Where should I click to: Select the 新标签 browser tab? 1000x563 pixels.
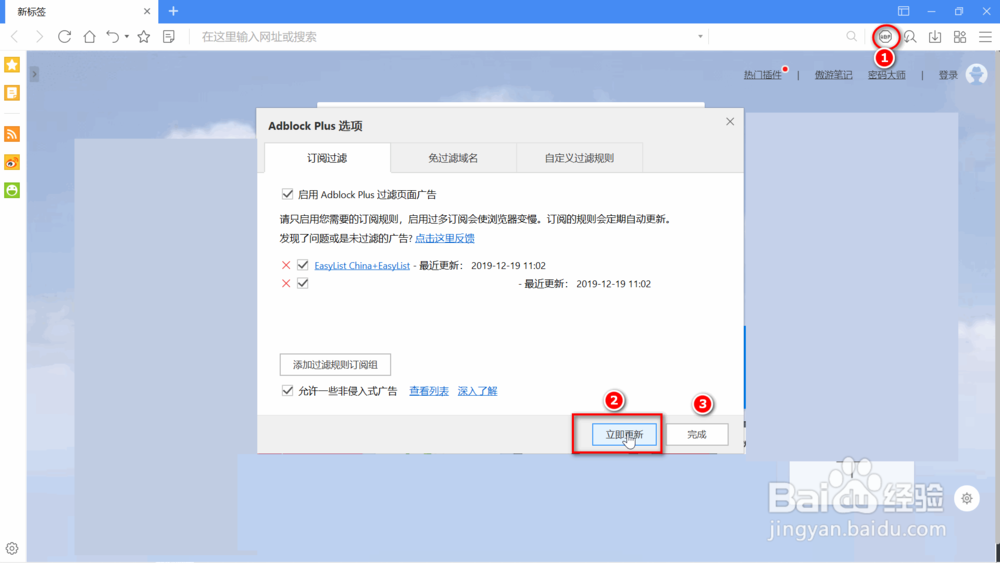[82, 11]
